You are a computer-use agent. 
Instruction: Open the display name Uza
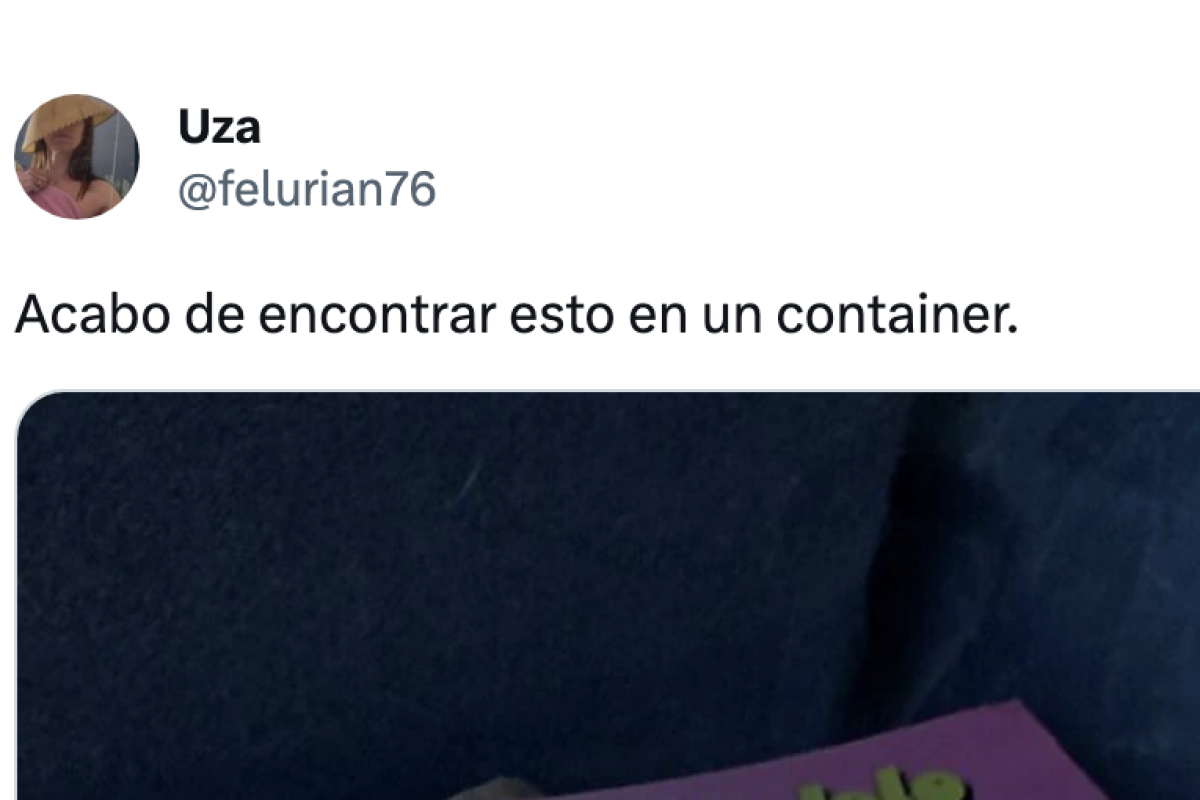(219, 127)
